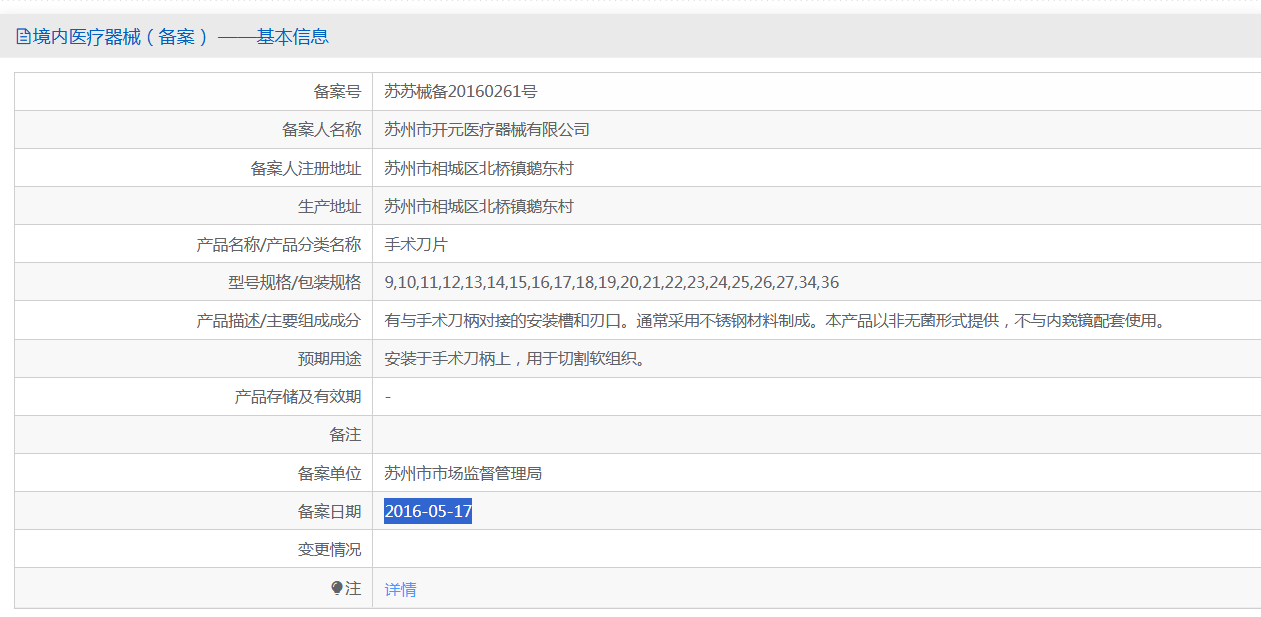Click the description starting 有与手术刀柄对接的安装槽
Viewport: 1261px width, 617px height.
pyautogui.click(x=776, y=320)
